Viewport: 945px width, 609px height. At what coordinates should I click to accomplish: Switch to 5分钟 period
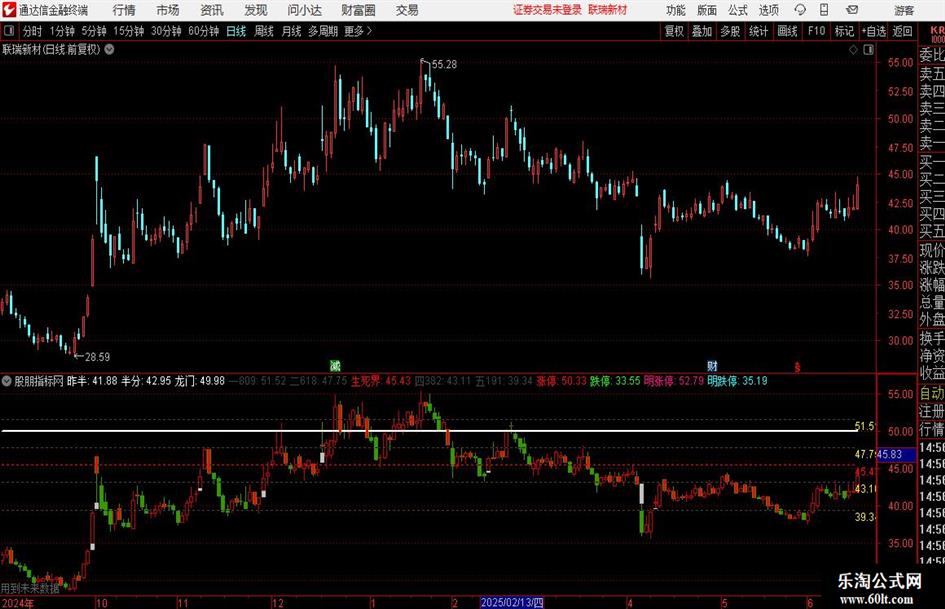tap(93, 31)
